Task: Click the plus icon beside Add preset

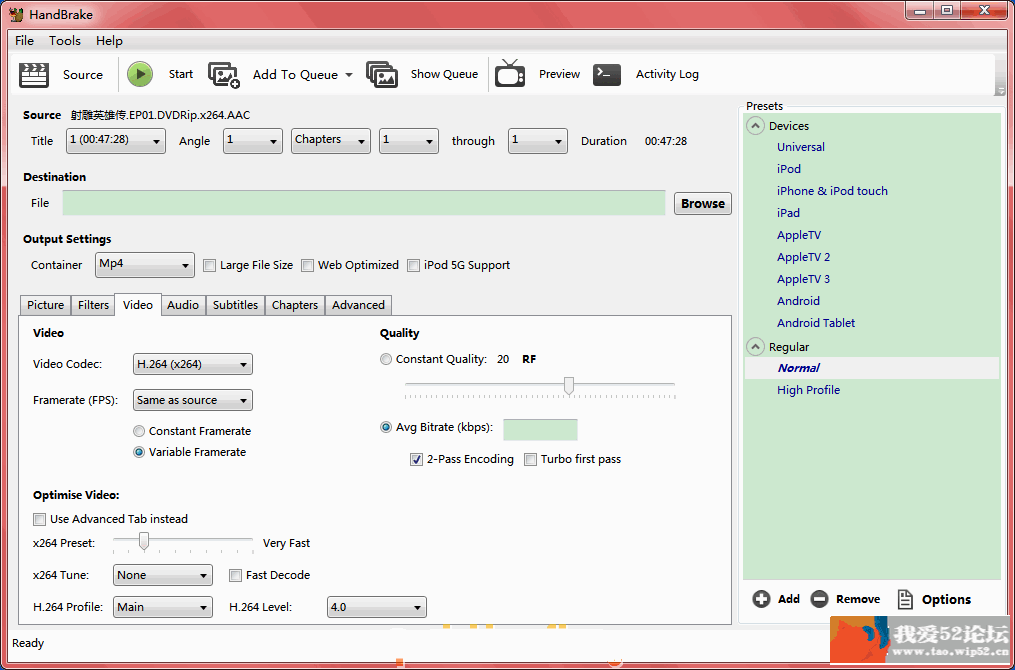Action: click(761, 599)
